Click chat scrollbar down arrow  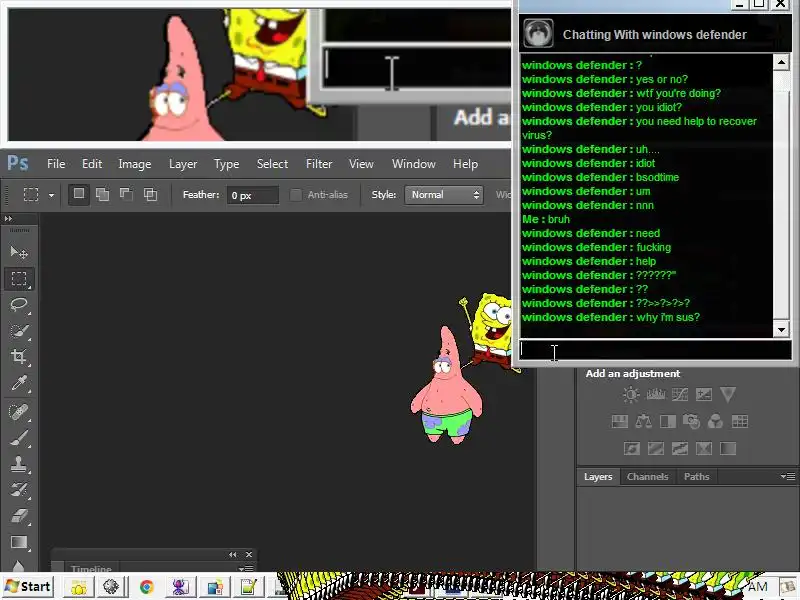pos(782,330)
